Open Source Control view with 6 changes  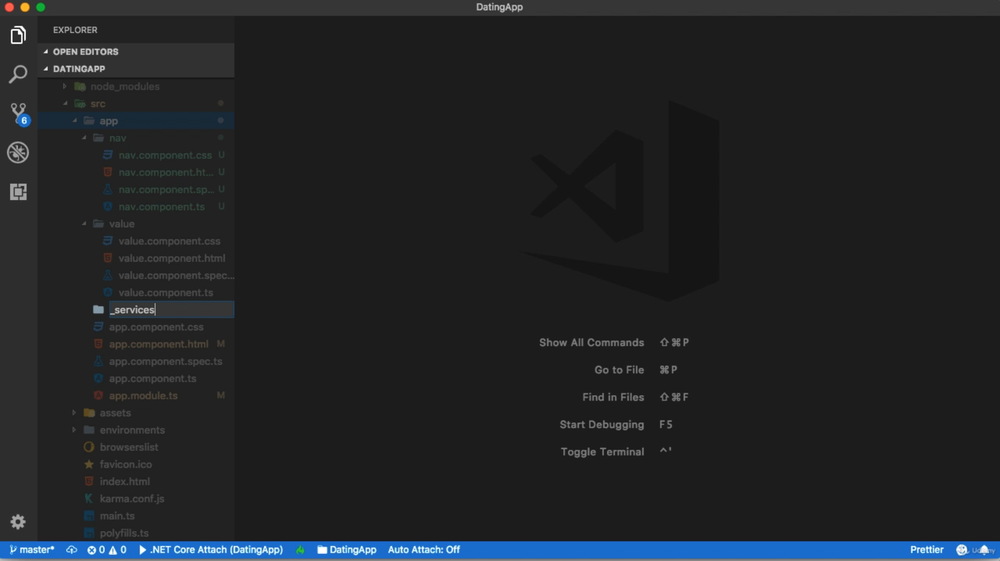[18, 113]
